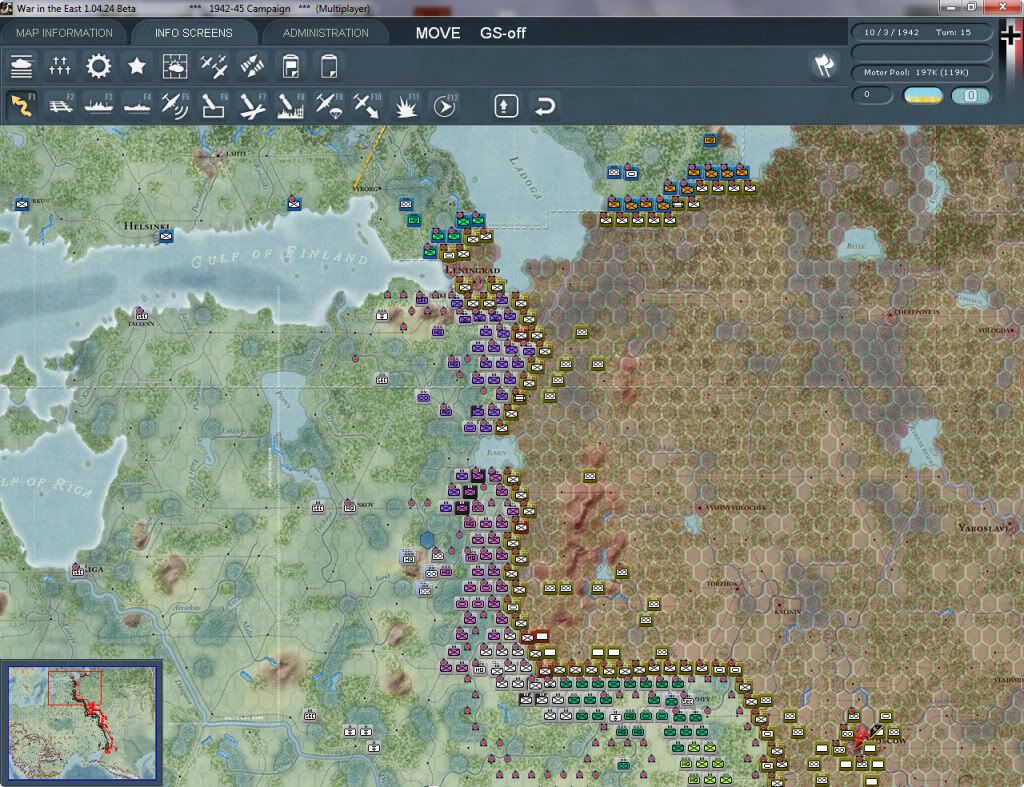1024x787 pixels.
Task: Open the Order of Battle tank list icon
Action: [x=22, y=66]
